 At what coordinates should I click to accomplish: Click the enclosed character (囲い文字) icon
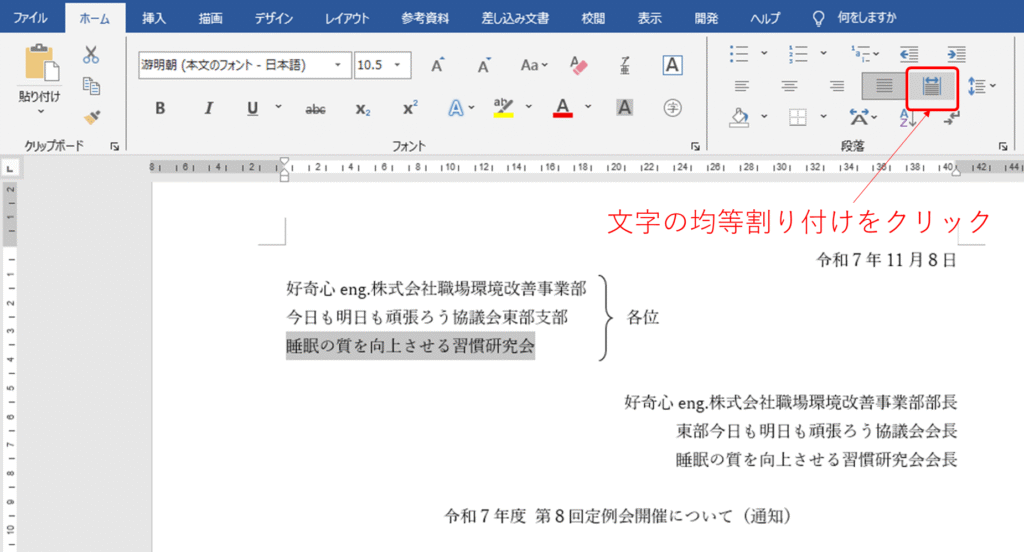pos(673,108)
